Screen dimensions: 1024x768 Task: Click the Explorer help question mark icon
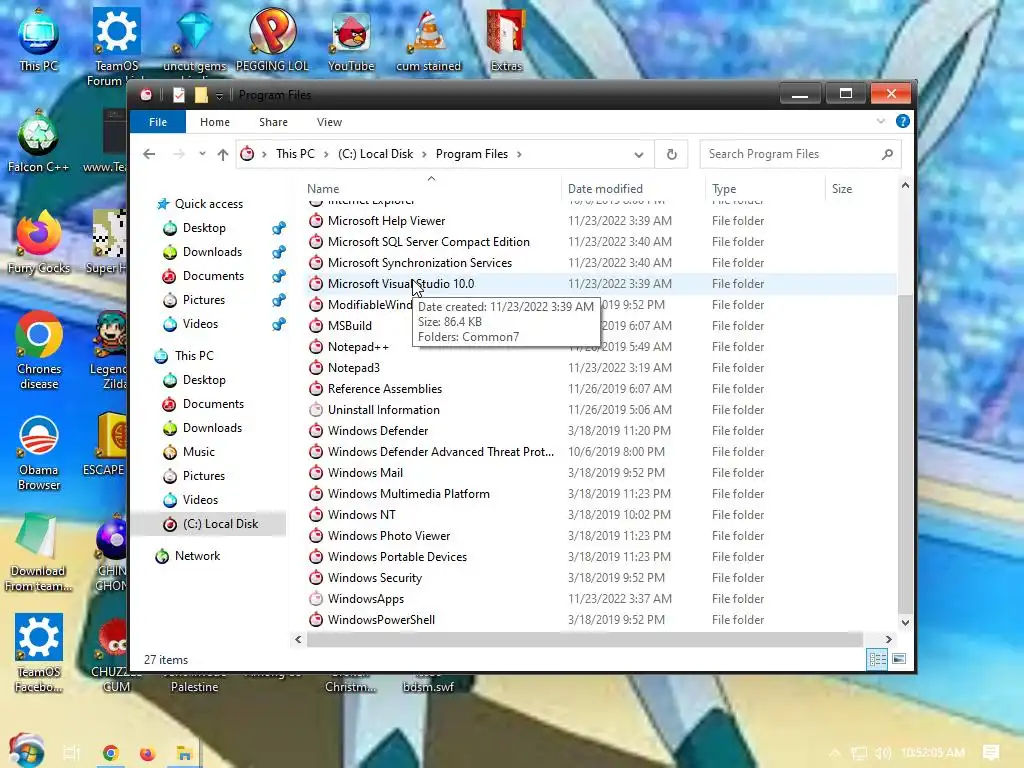(x=903, y=121)
